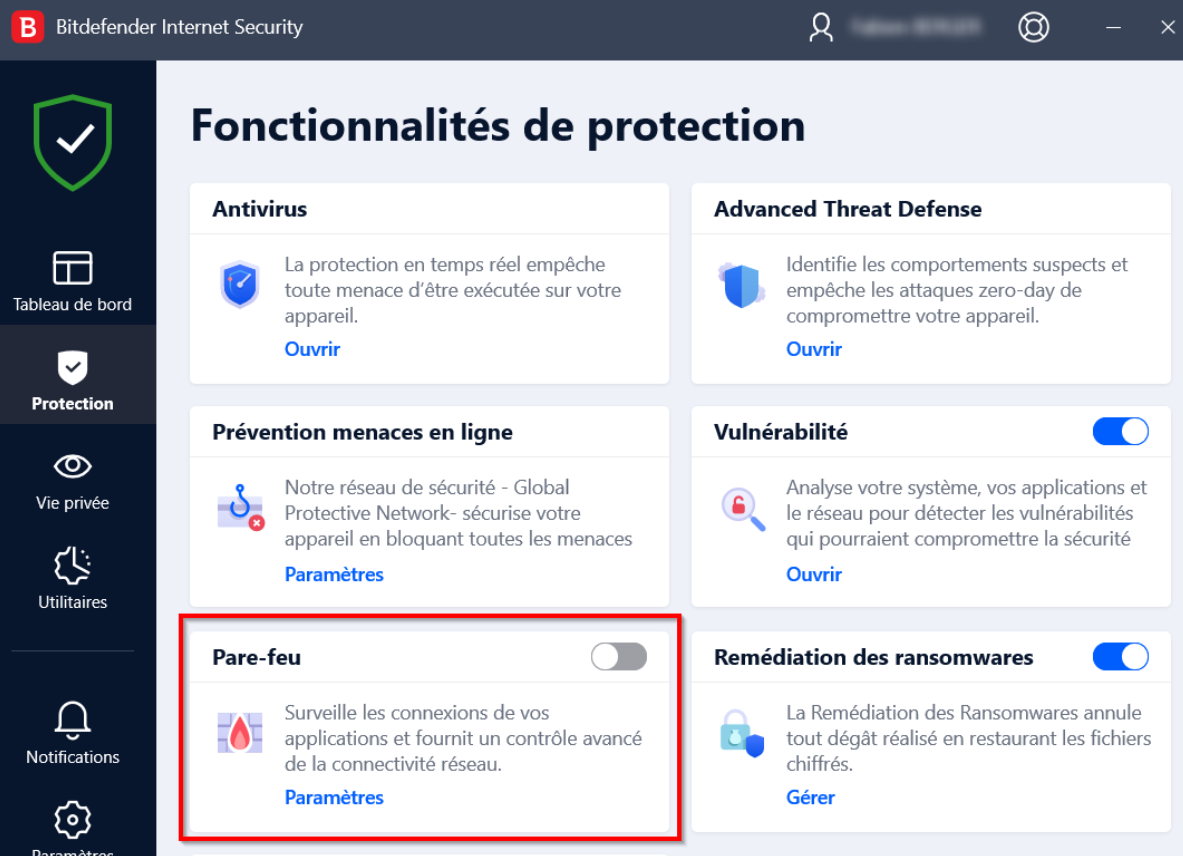Open the user account icon
Viewport: 1183px width, 856px height.
821,27
